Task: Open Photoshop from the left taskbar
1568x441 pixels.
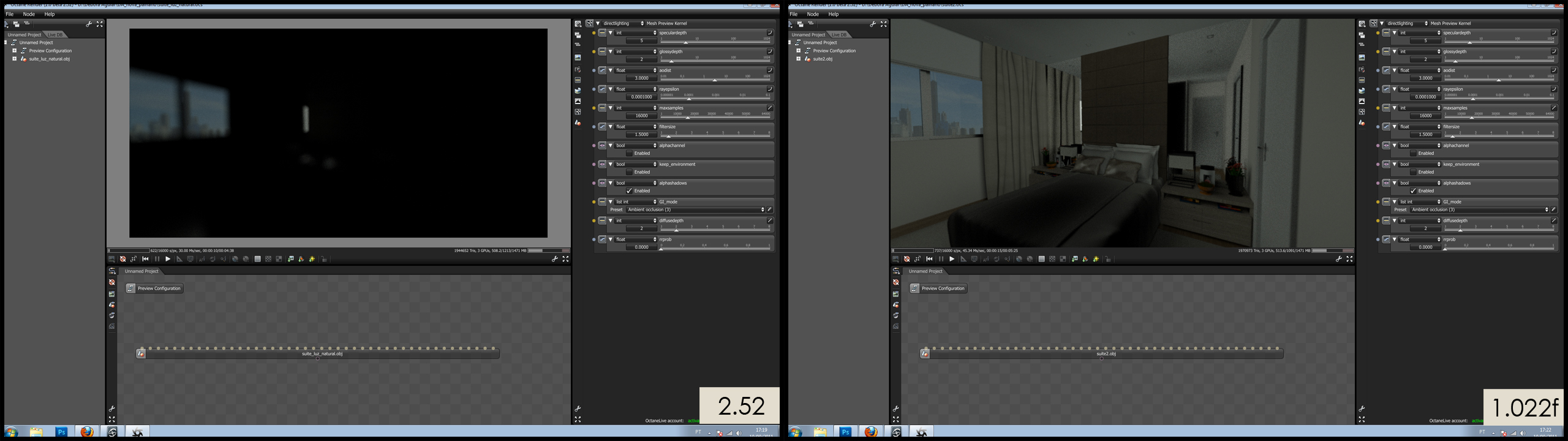Action: pos(61,432)
